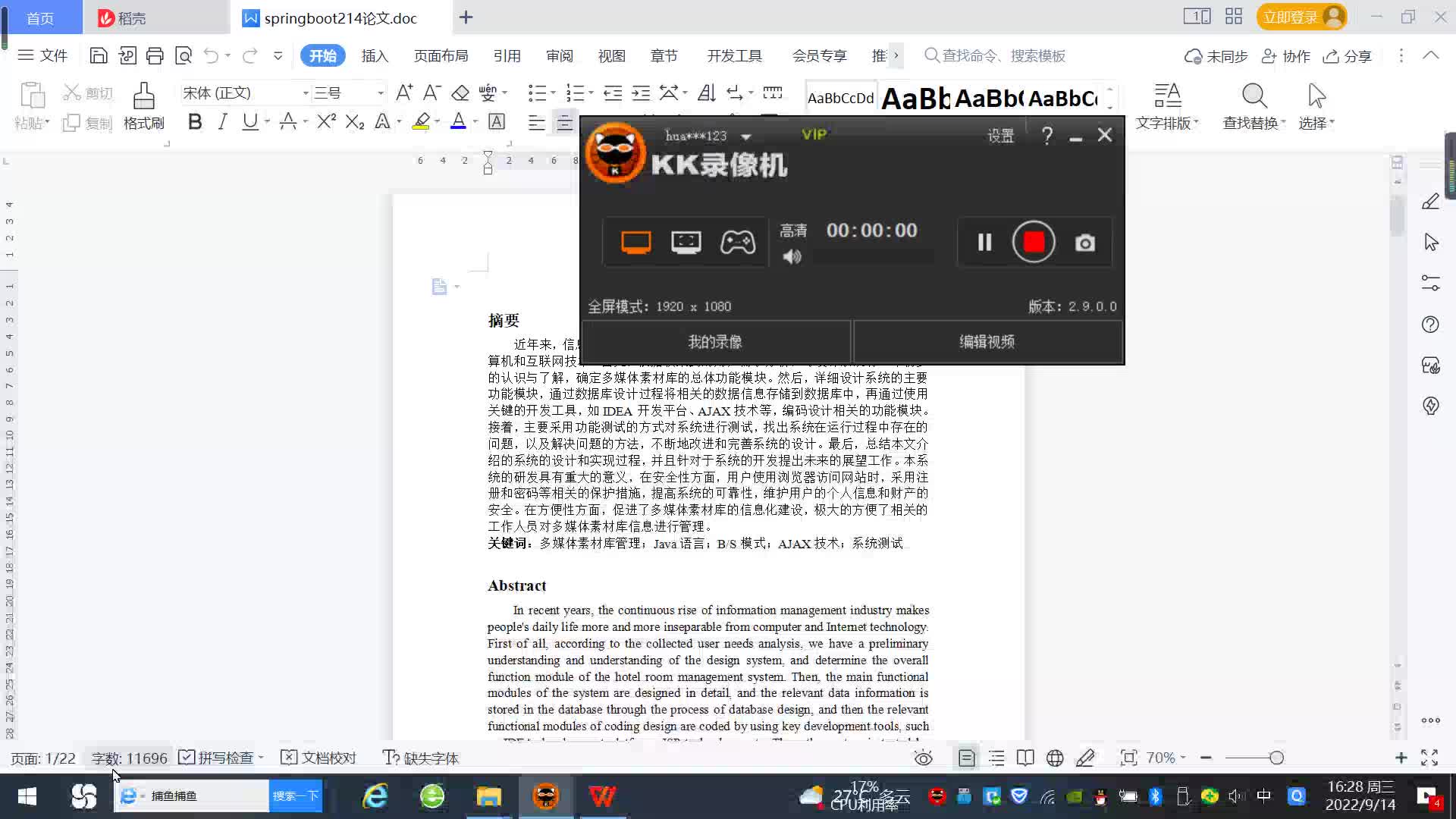Expand the bullet list dropdown arrow
The height and width of the screenshot is (819, 1456).
pyautogui.click(x=553, y=93)
